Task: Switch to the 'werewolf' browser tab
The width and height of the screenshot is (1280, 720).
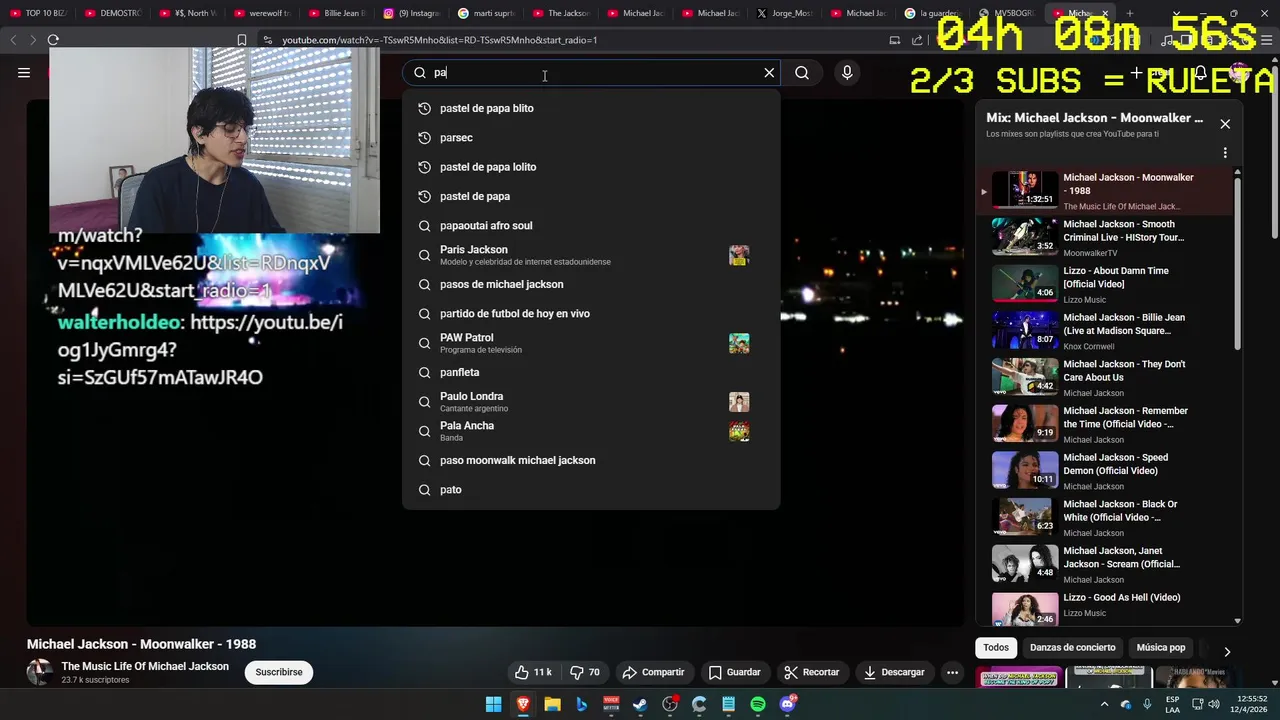Action: [262, 13]
